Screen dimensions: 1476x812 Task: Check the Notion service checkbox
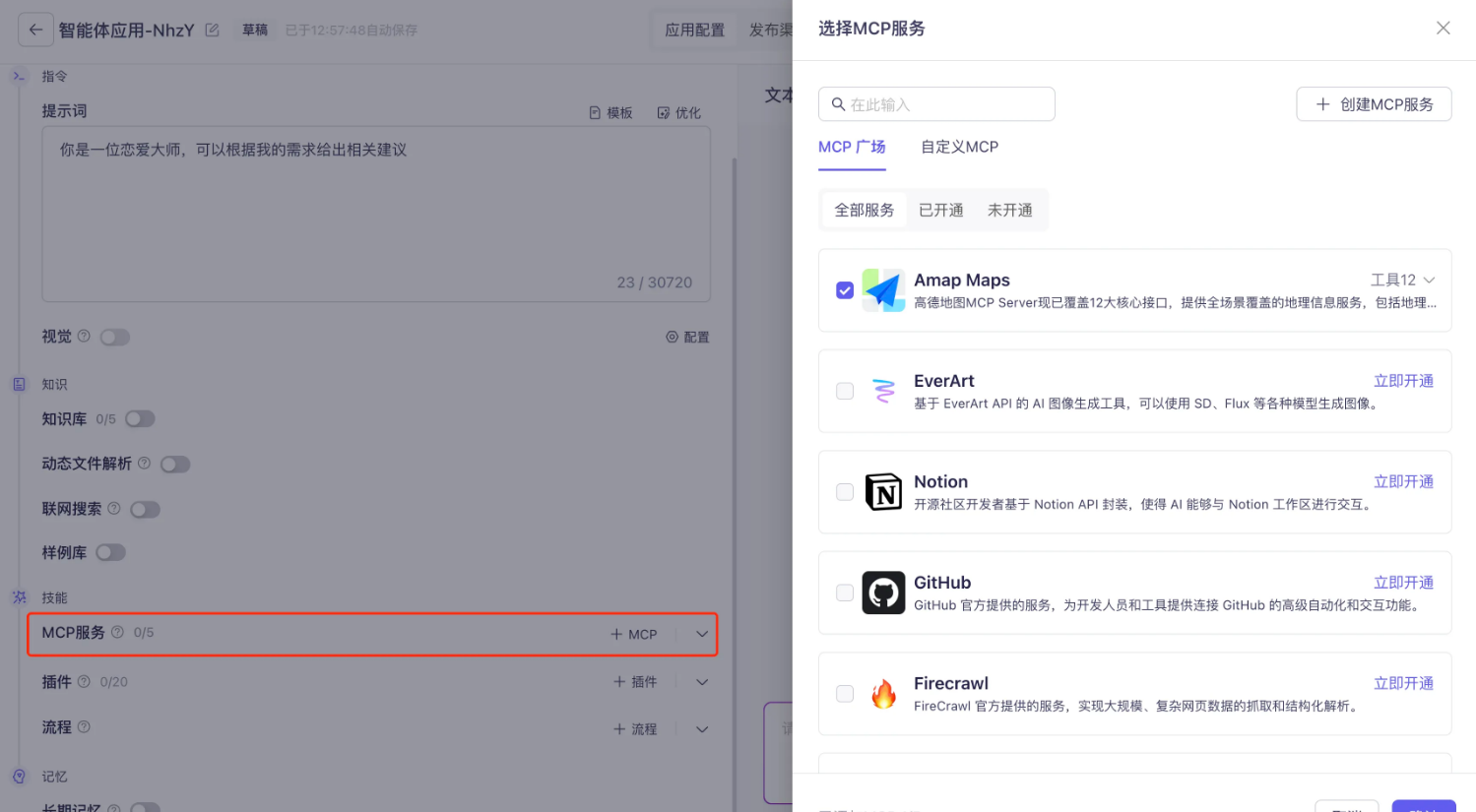tap(845, 492)
